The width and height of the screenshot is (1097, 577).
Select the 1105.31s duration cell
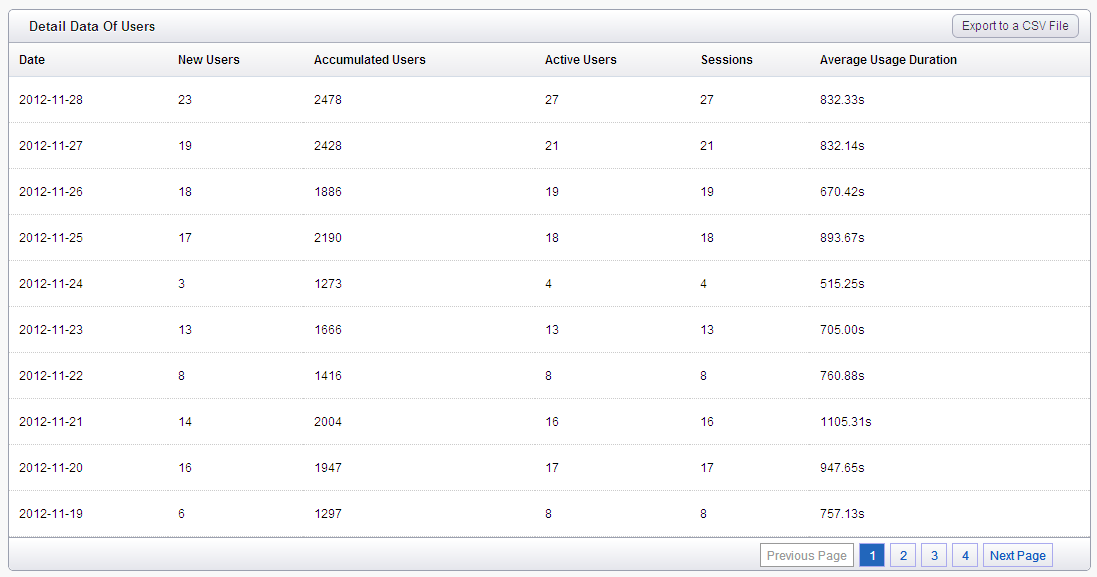[x=846, y=422]
